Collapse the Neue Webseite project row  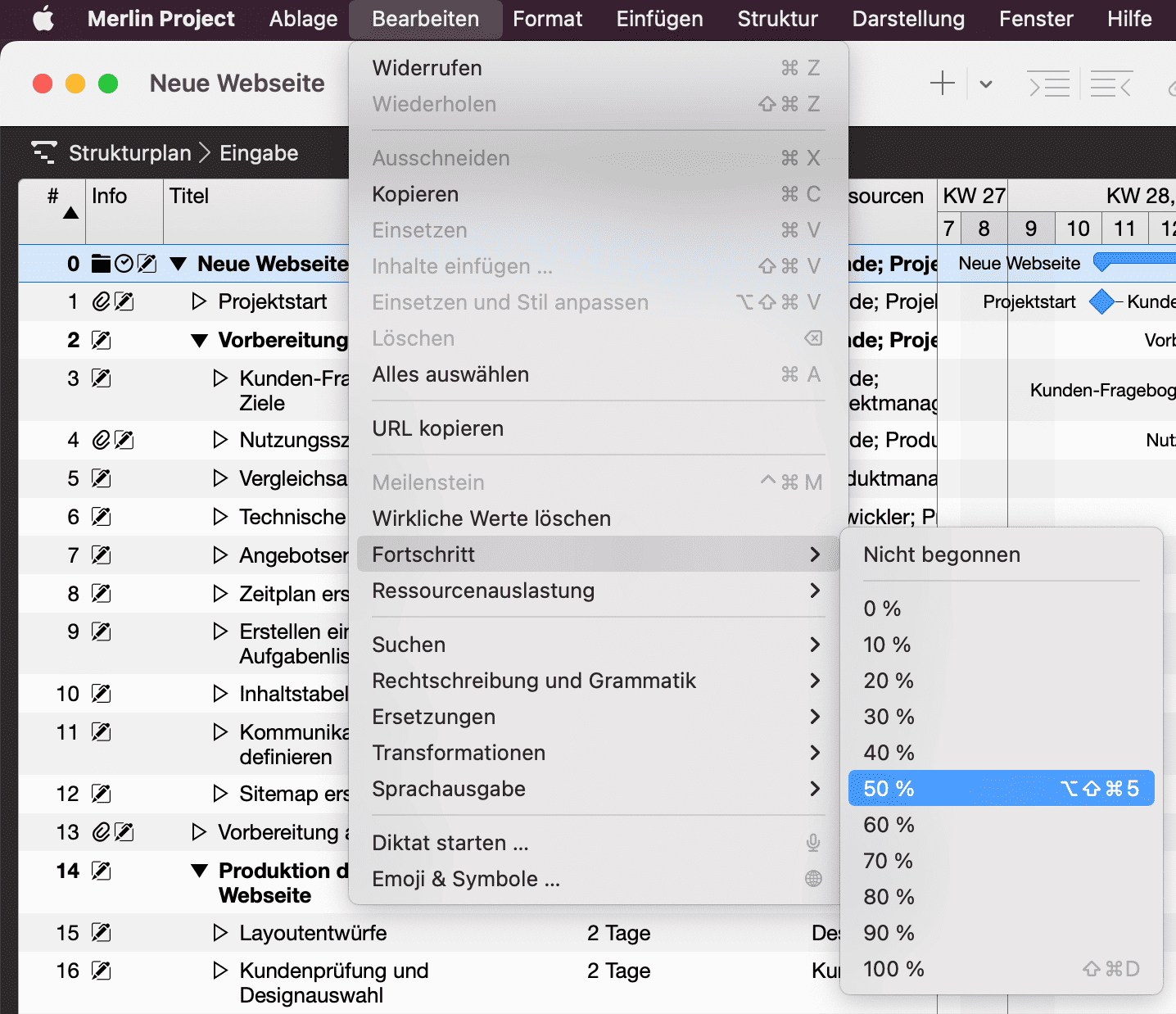pos(179,264)
